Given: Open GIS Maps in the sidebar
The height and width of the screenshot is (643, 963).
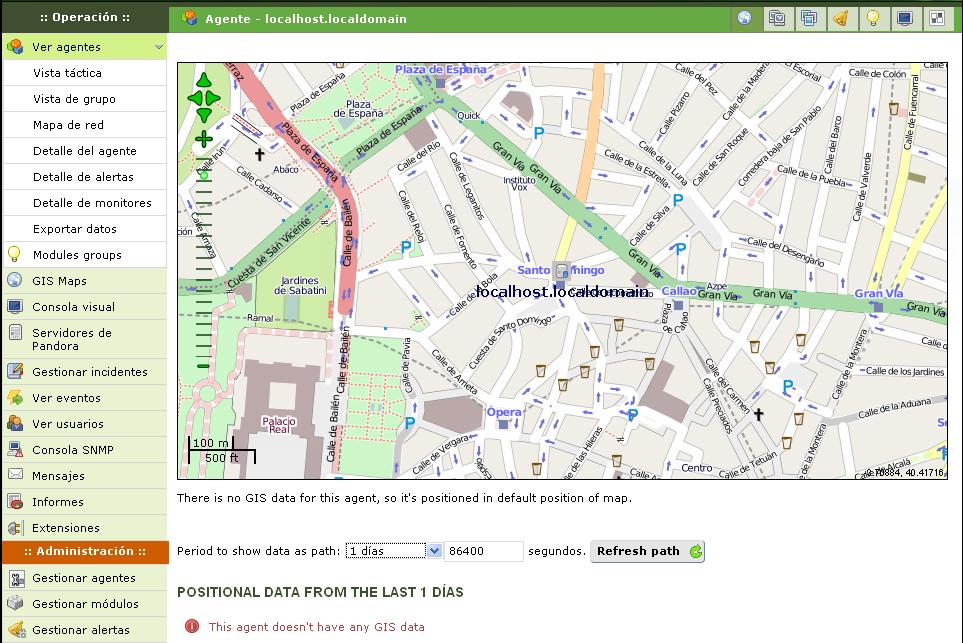Looking at the screenshot, I should point(59,281).
